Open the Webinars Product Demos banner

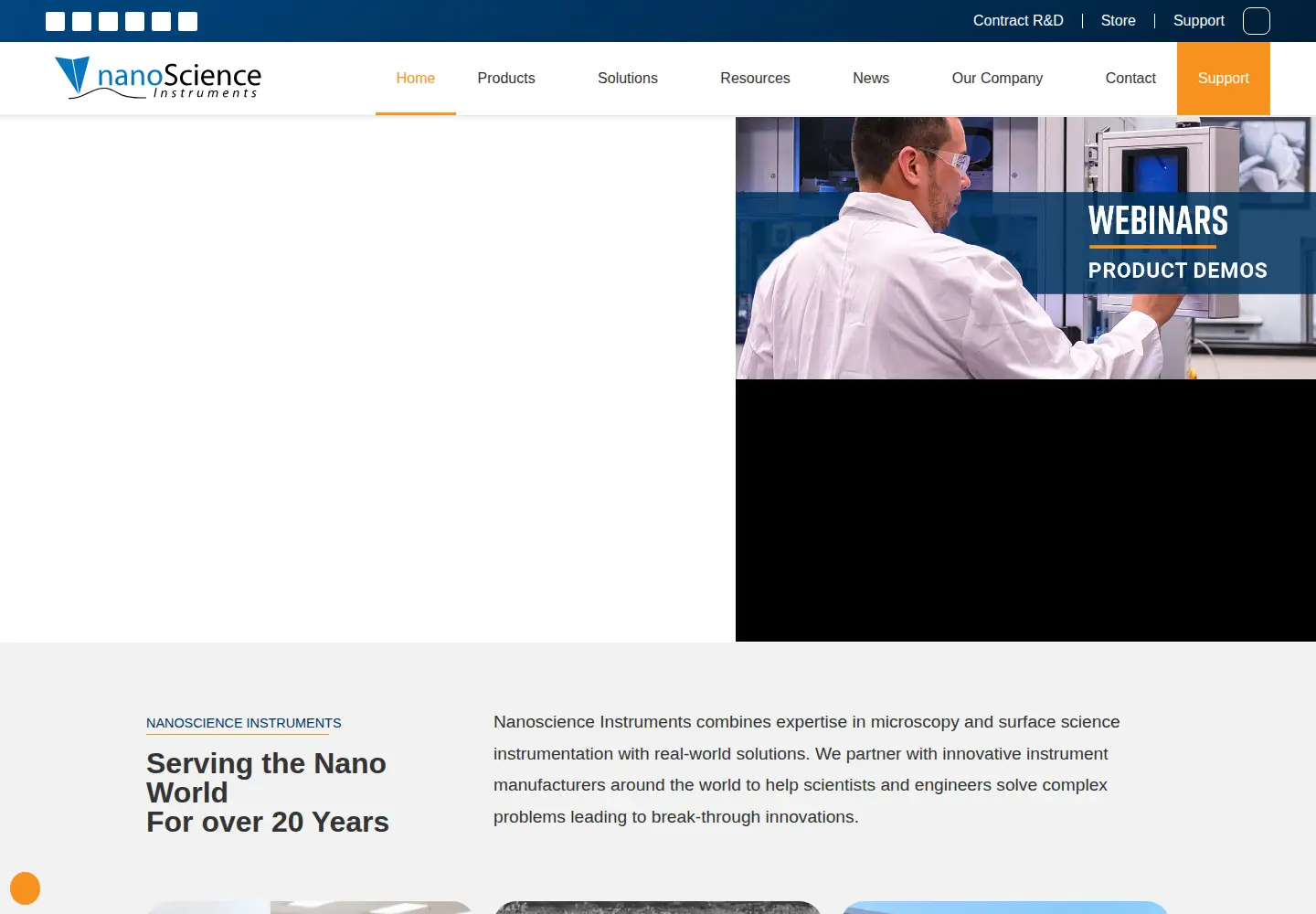pyautogui.click(x=1025, y=248)
